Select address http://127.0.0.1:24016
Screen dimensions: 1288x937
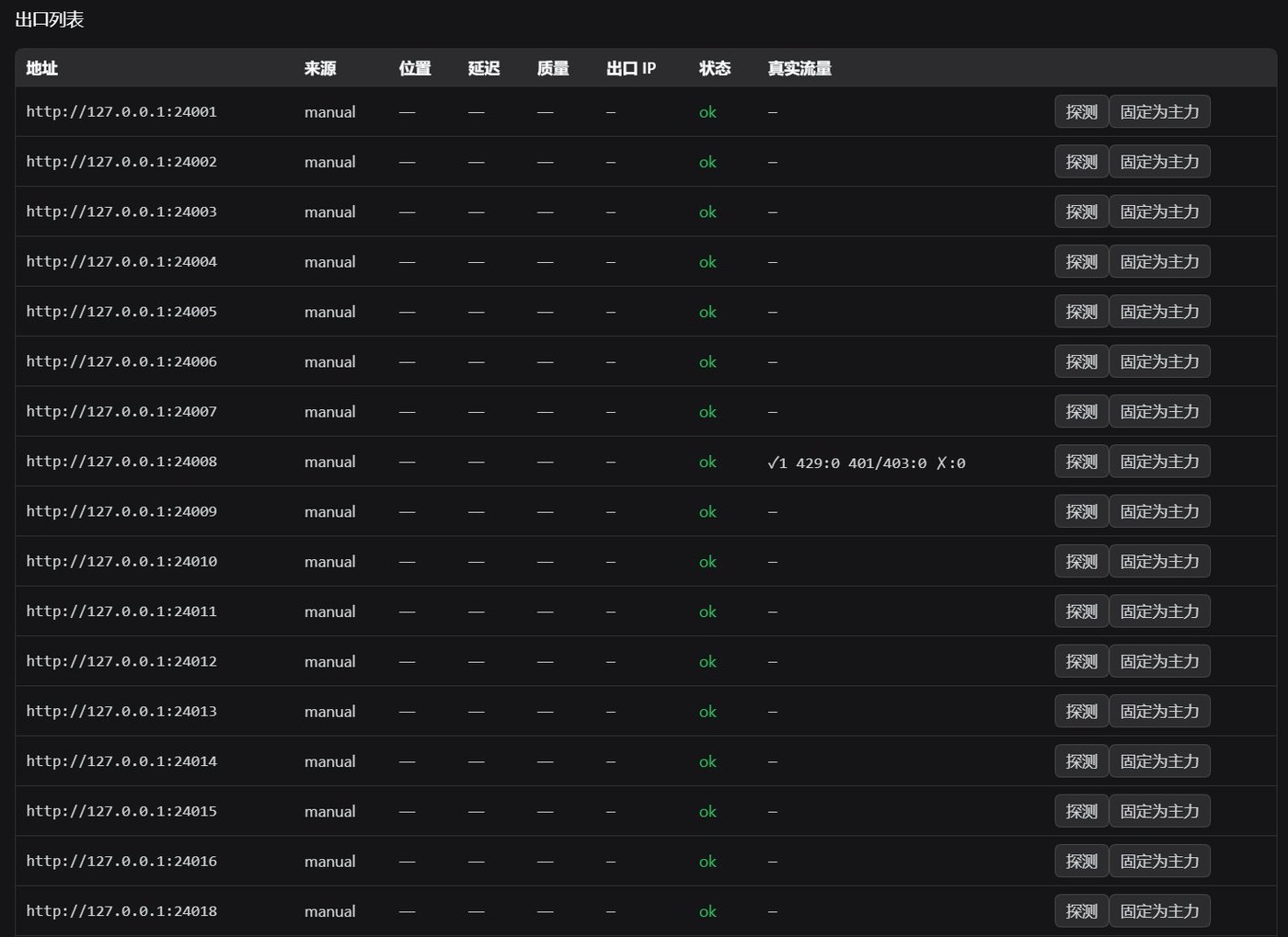point(121,862)
